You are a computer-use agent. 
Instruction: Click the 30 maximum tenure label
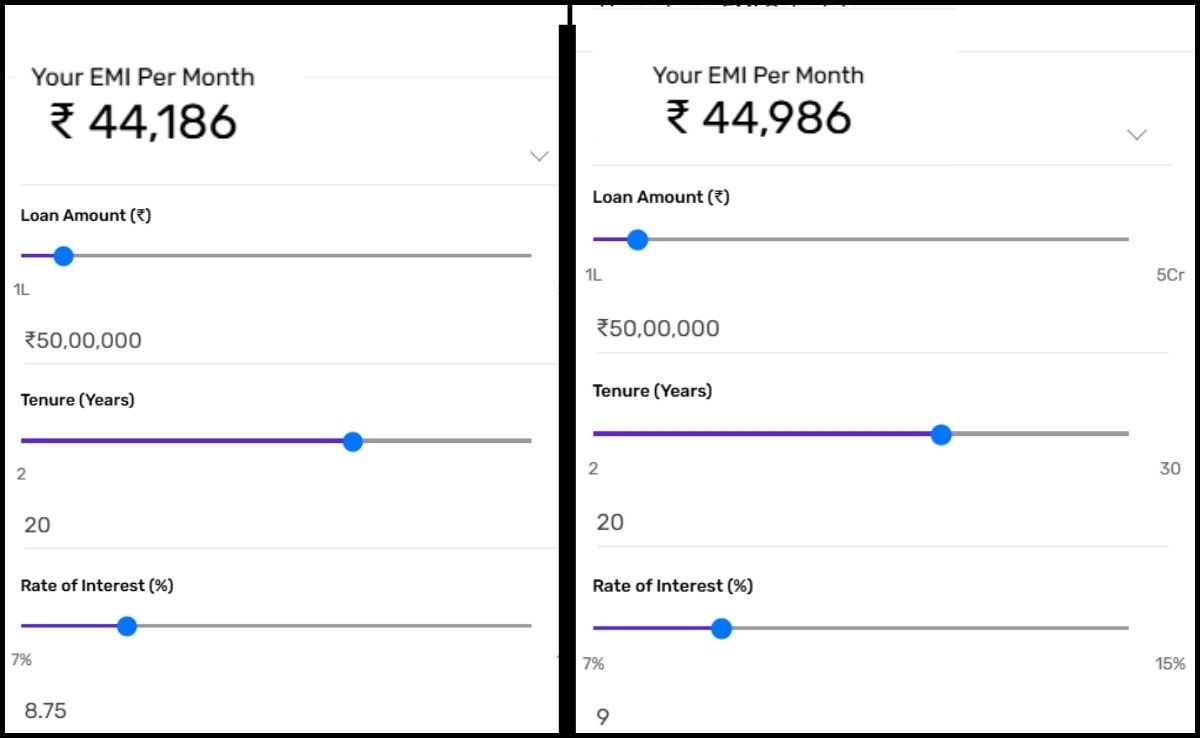(1170, 469)
